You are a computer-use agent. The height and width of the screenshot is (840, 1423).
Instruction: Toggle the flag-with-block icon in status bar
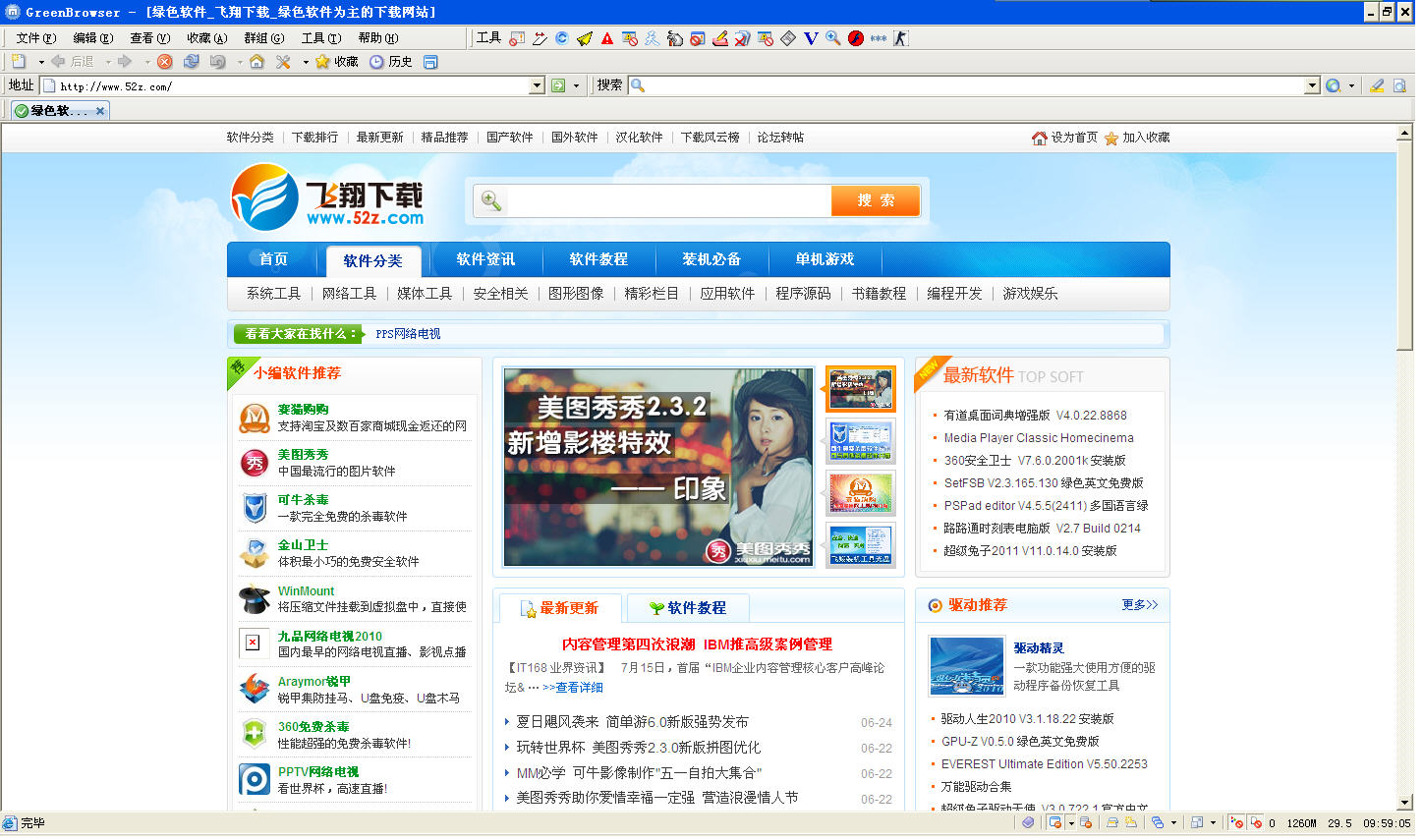point(1236,822)
